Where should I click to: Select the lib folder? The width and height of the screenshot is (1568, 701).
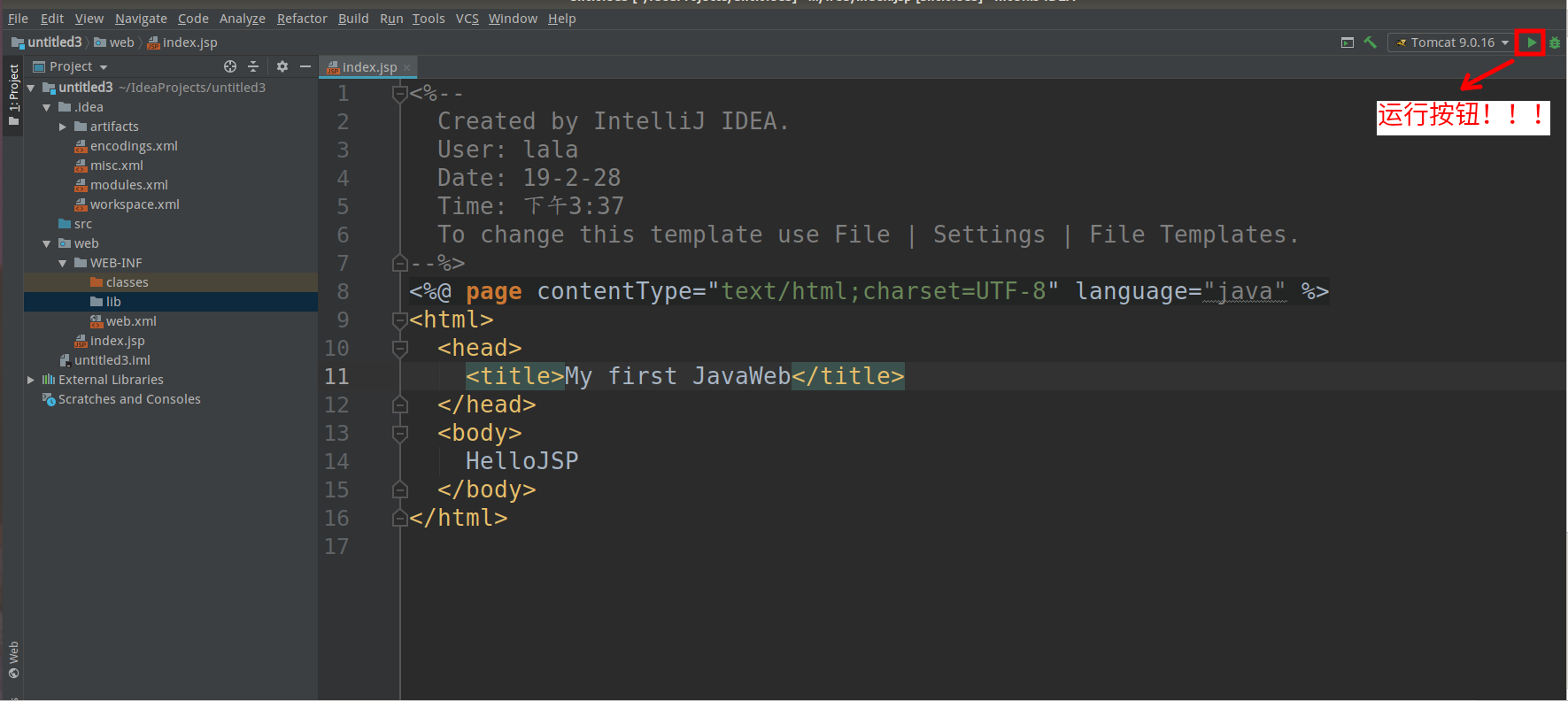point(105,302)
